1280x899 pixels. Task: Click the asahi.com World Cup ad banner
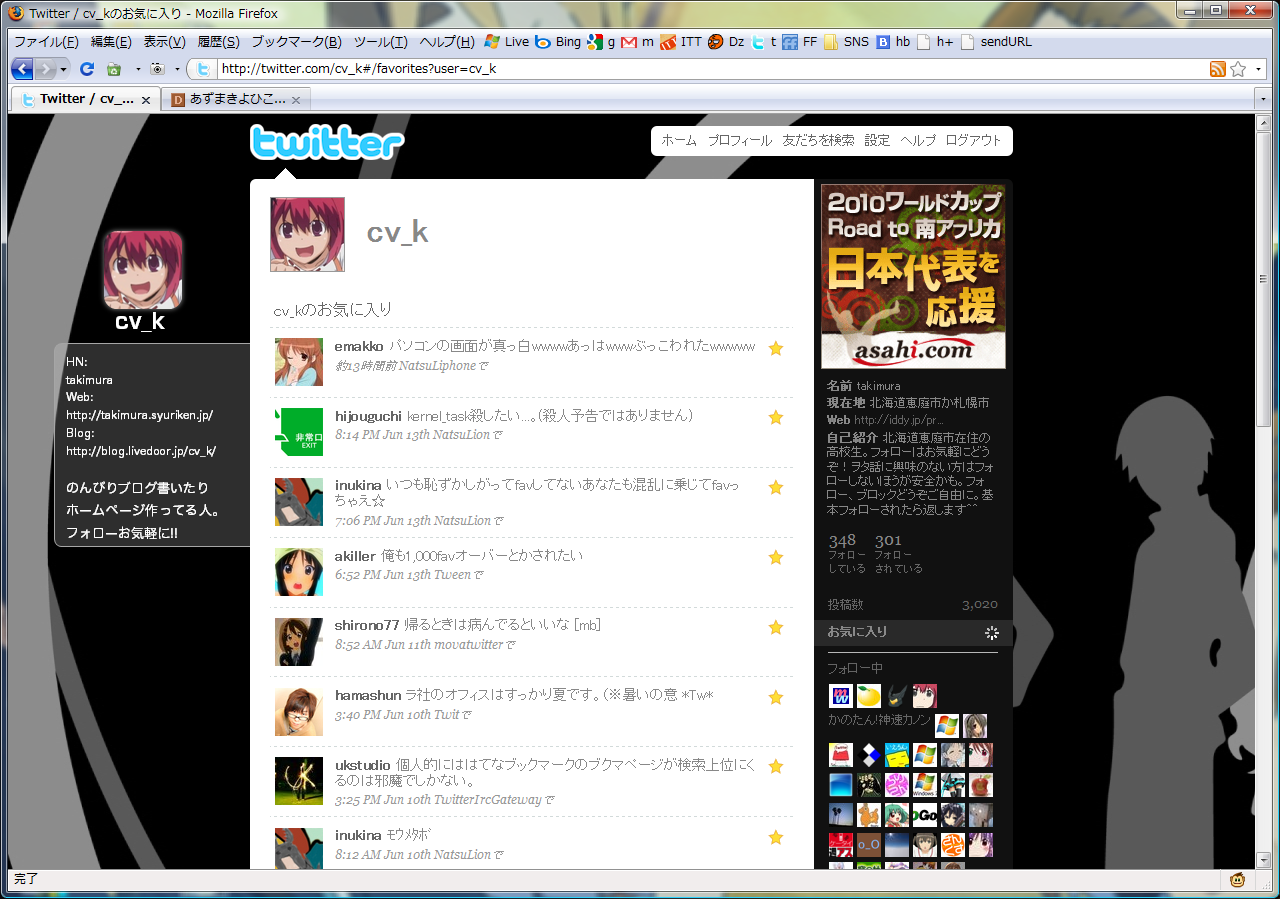913,276
